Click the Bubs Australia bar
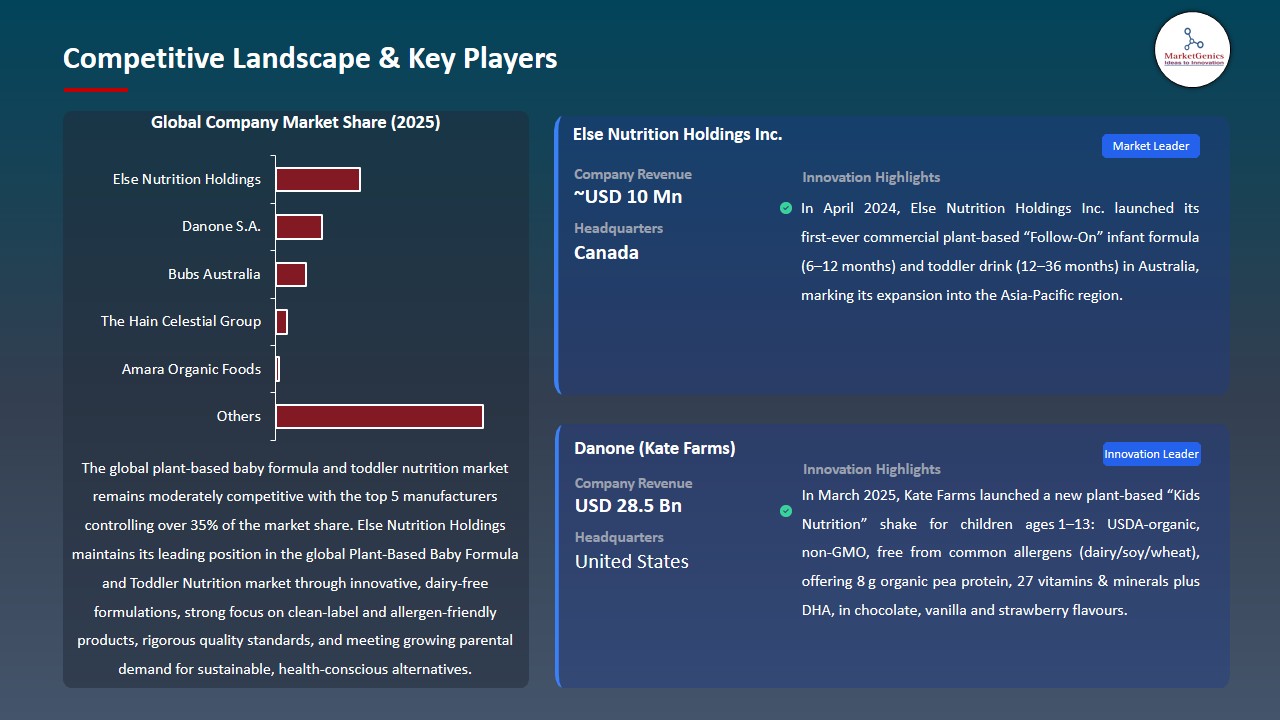This screenshot has width=1280, height=720. [291, 274]
